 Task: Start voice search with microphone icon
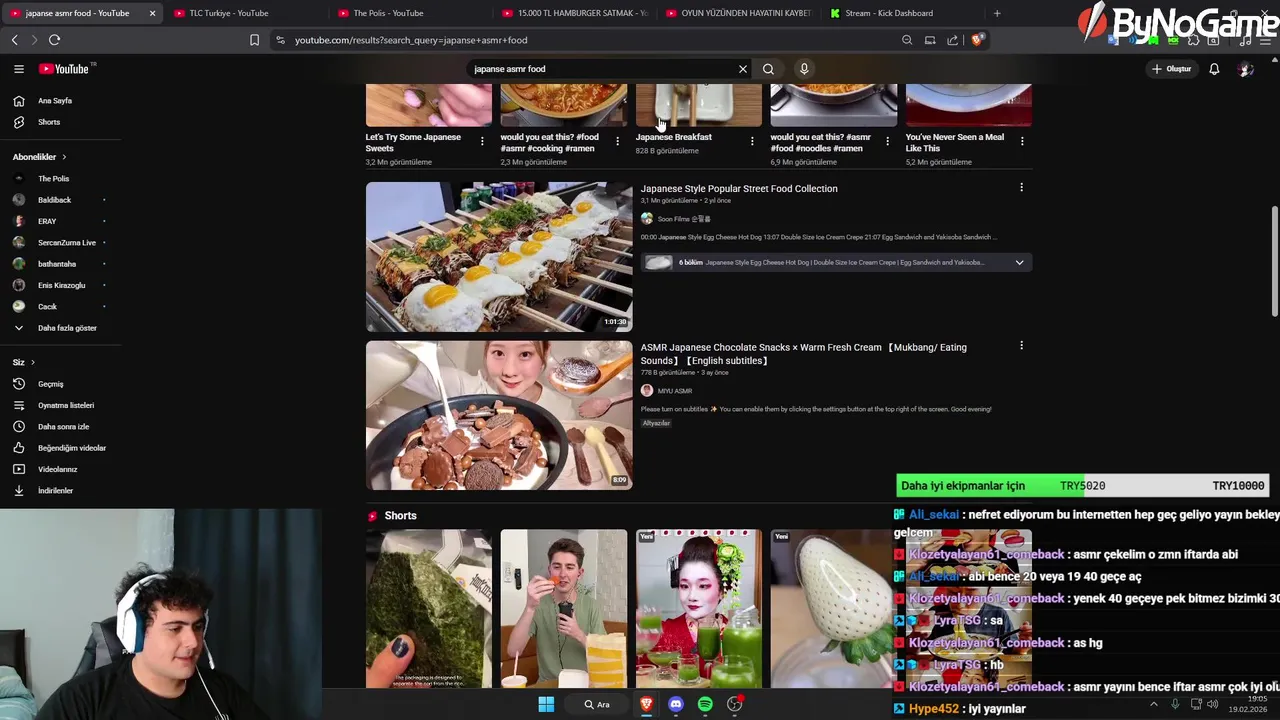(x=804, y=69)
